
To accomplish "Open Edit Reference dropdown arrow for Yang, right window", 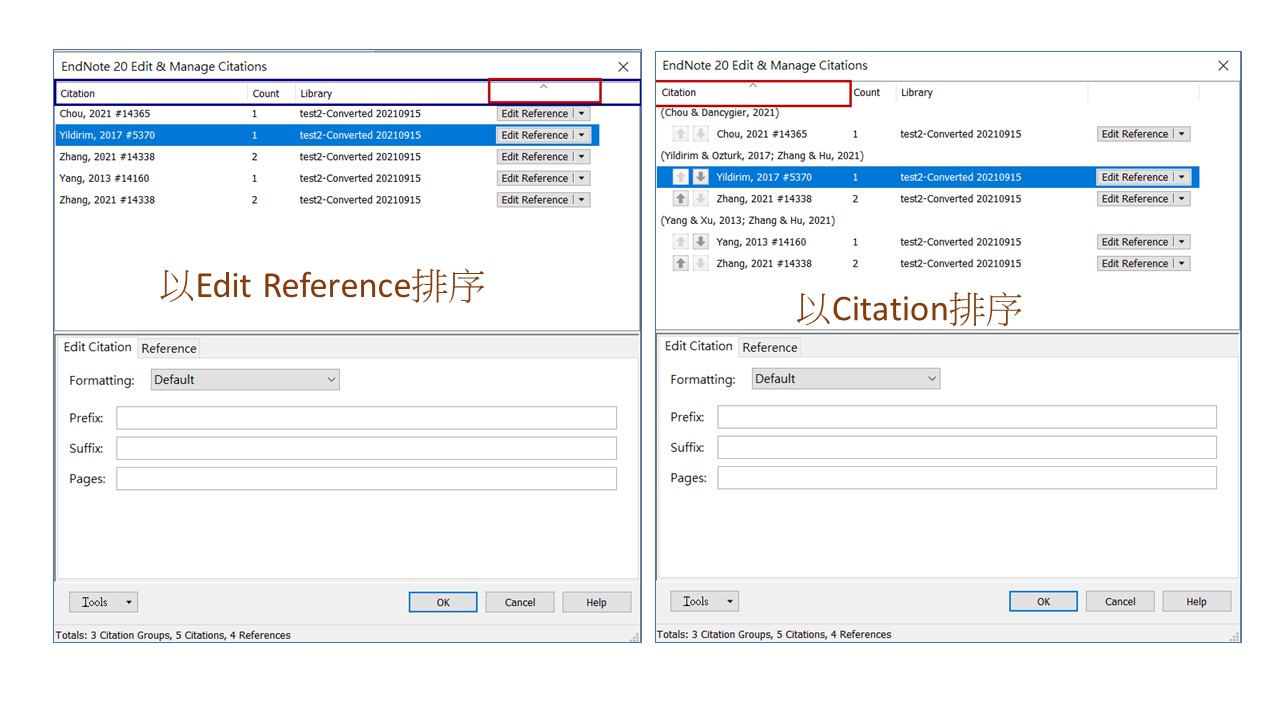I will [x=1182, y=242].
